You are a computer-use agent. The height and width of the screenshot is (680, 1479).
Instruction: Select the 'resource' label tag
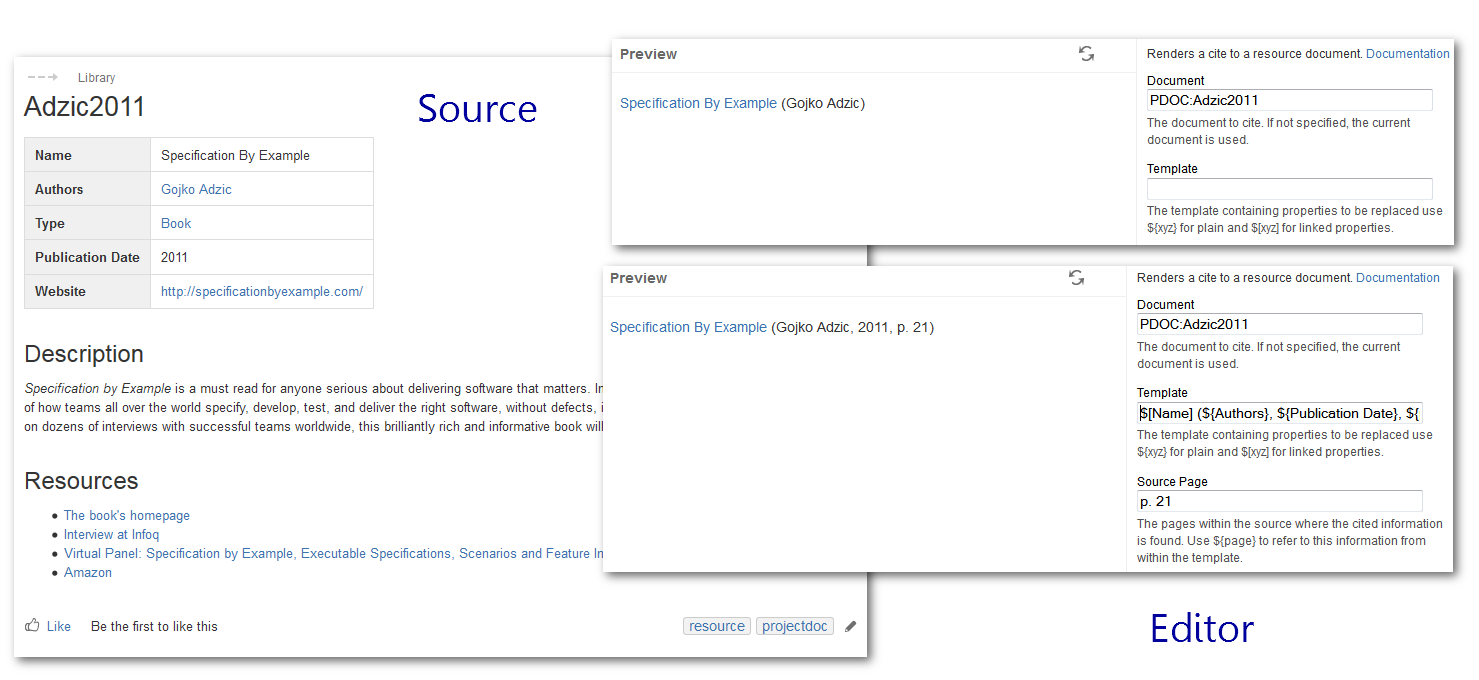click(716, 626)
